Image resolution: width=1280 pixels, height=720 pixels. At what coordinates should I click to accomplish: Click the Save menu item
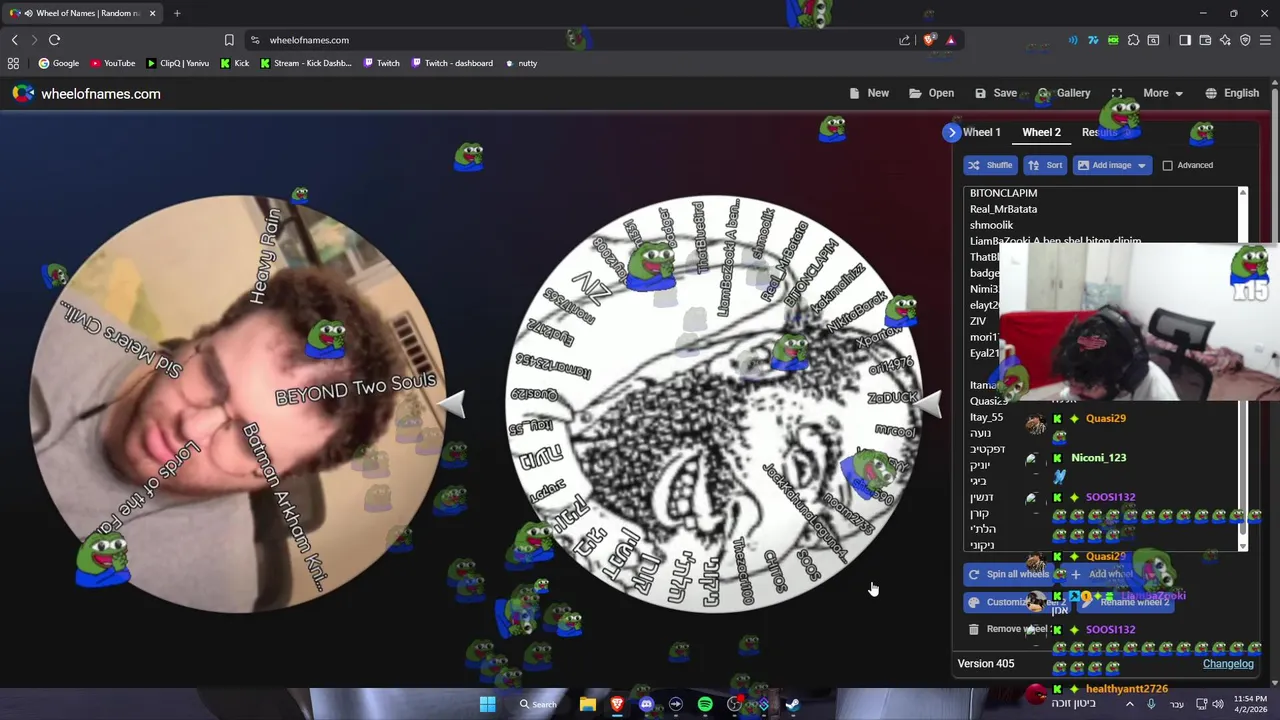coord(994,93)
